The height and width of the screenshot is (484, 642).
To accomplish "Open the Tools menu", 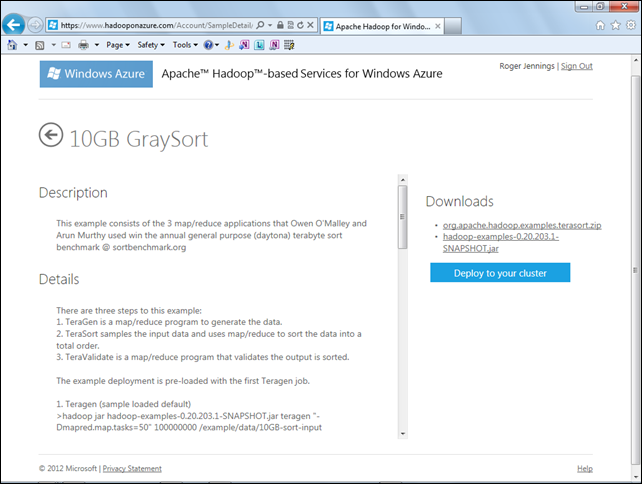I will 185,45.
